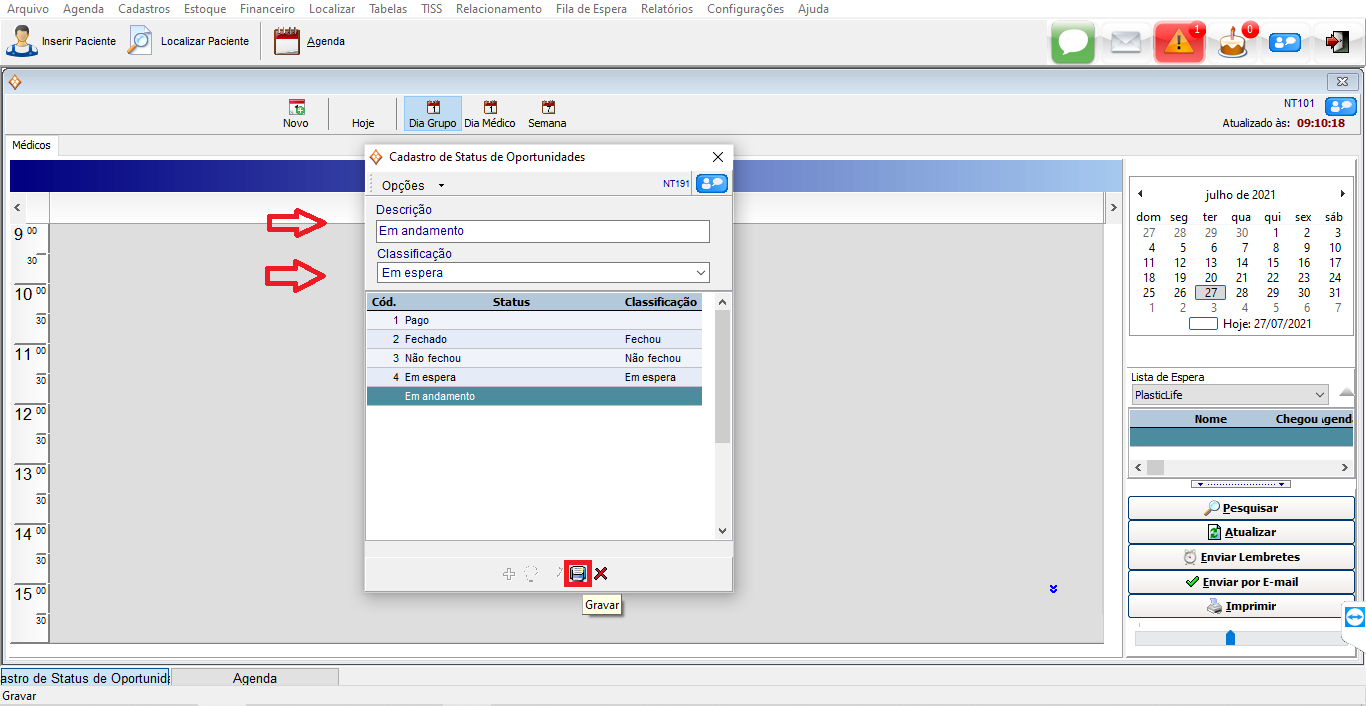The image size is (1366, 706).
Task: Select the Semana view toggle
Action: pos(547,114)
